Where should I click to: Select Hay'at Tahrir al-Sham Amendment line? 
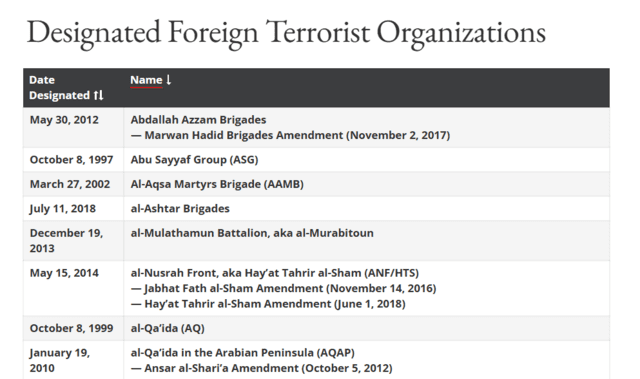point(268,304)
